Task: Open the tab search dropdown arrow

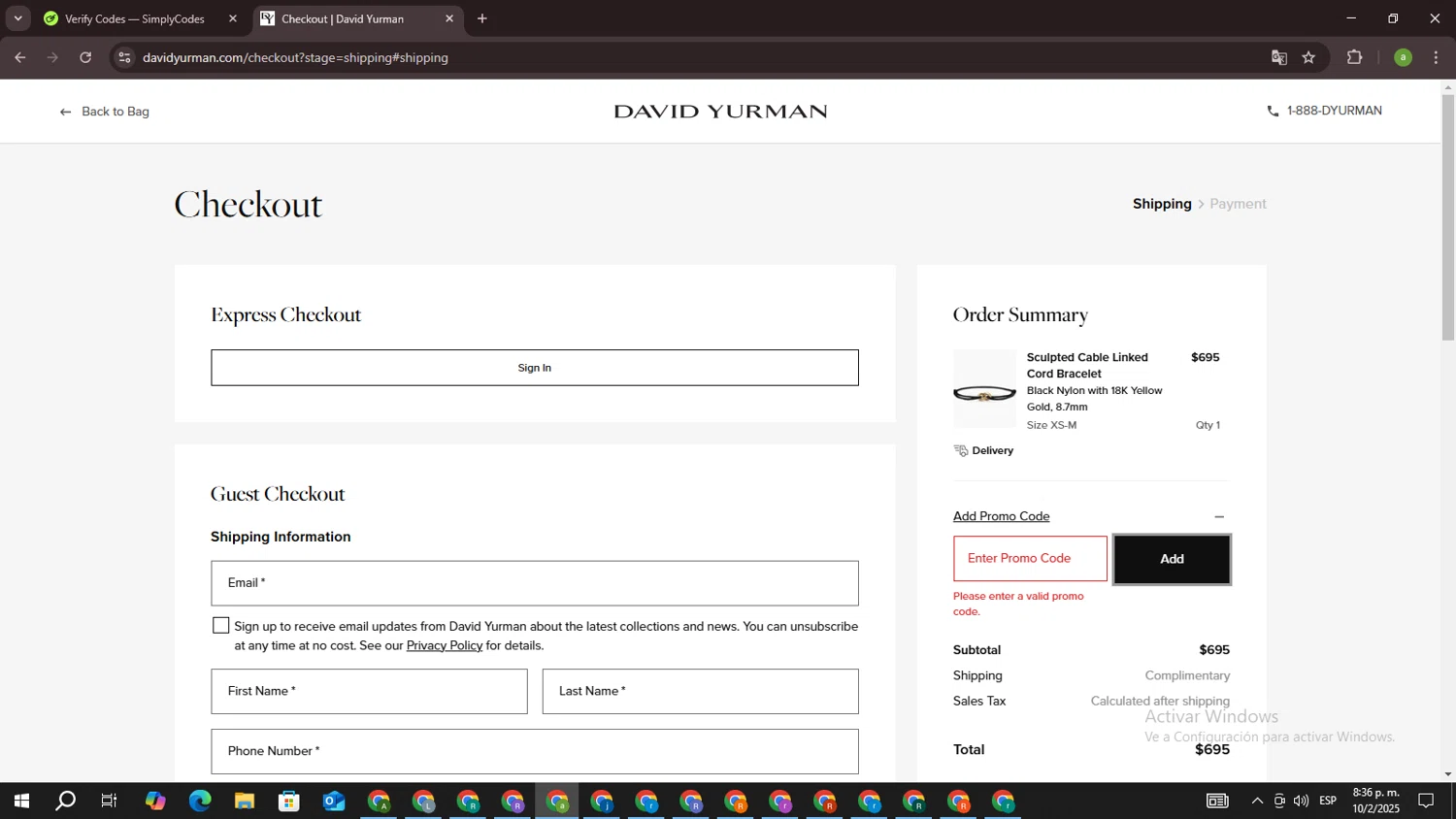Action: (17, 18)
